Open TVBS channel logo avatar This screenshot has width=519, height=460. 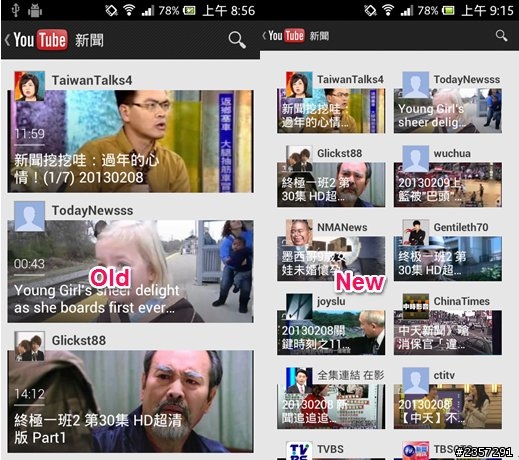tap(299, 451)
